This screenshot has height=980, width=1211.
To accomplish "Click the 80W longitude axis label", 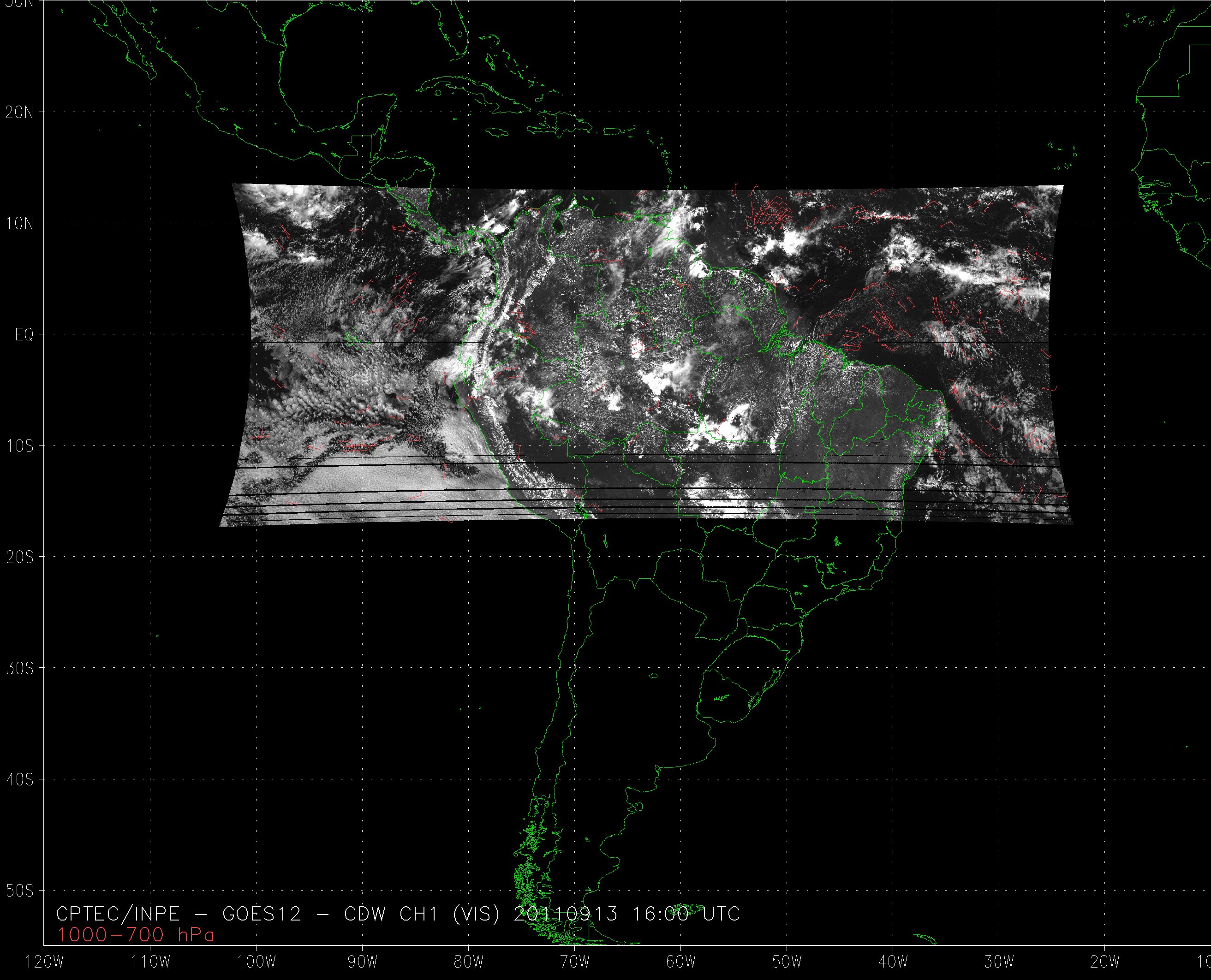I will pyautogui.click(x=469, y=962).
